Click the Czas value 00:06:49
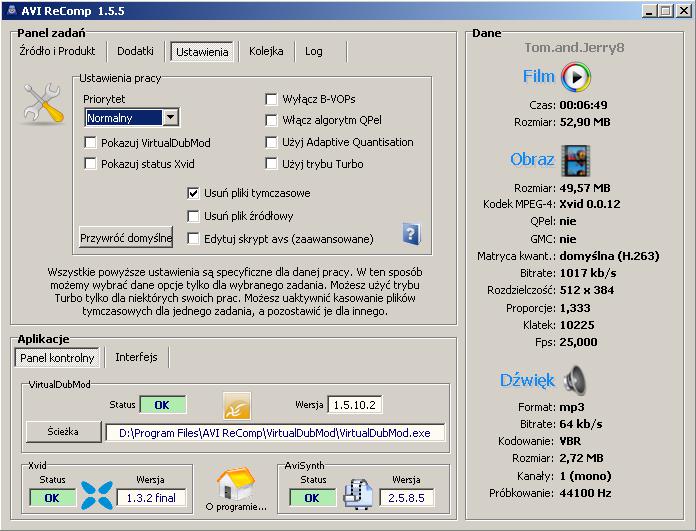Image resolution: width=696 pixels, height=531 pixels. tap(583, 105)
